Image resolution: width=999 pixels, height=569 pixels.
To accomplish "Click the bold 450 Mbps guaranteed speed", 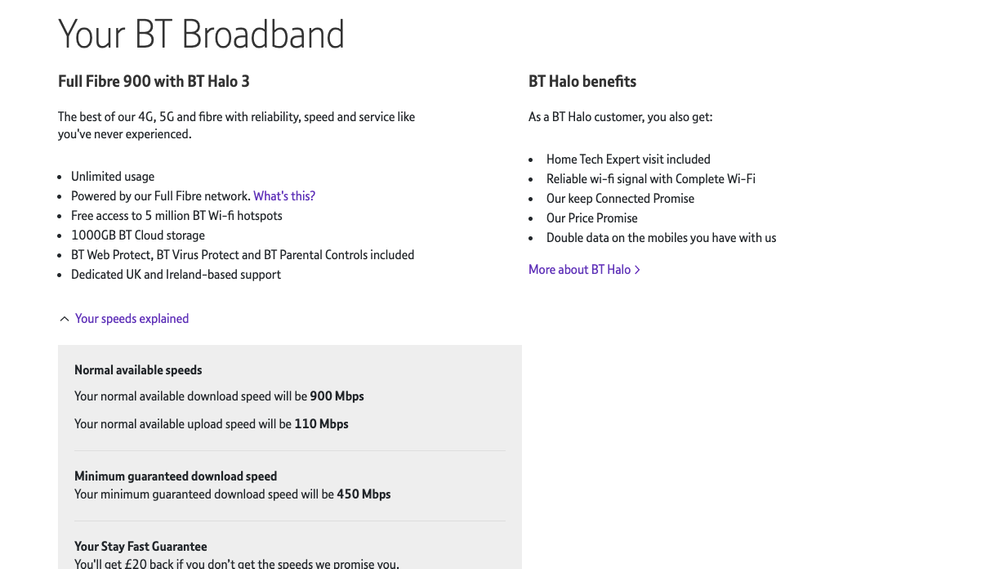I will pyautogui.click(x=364, y=495).
